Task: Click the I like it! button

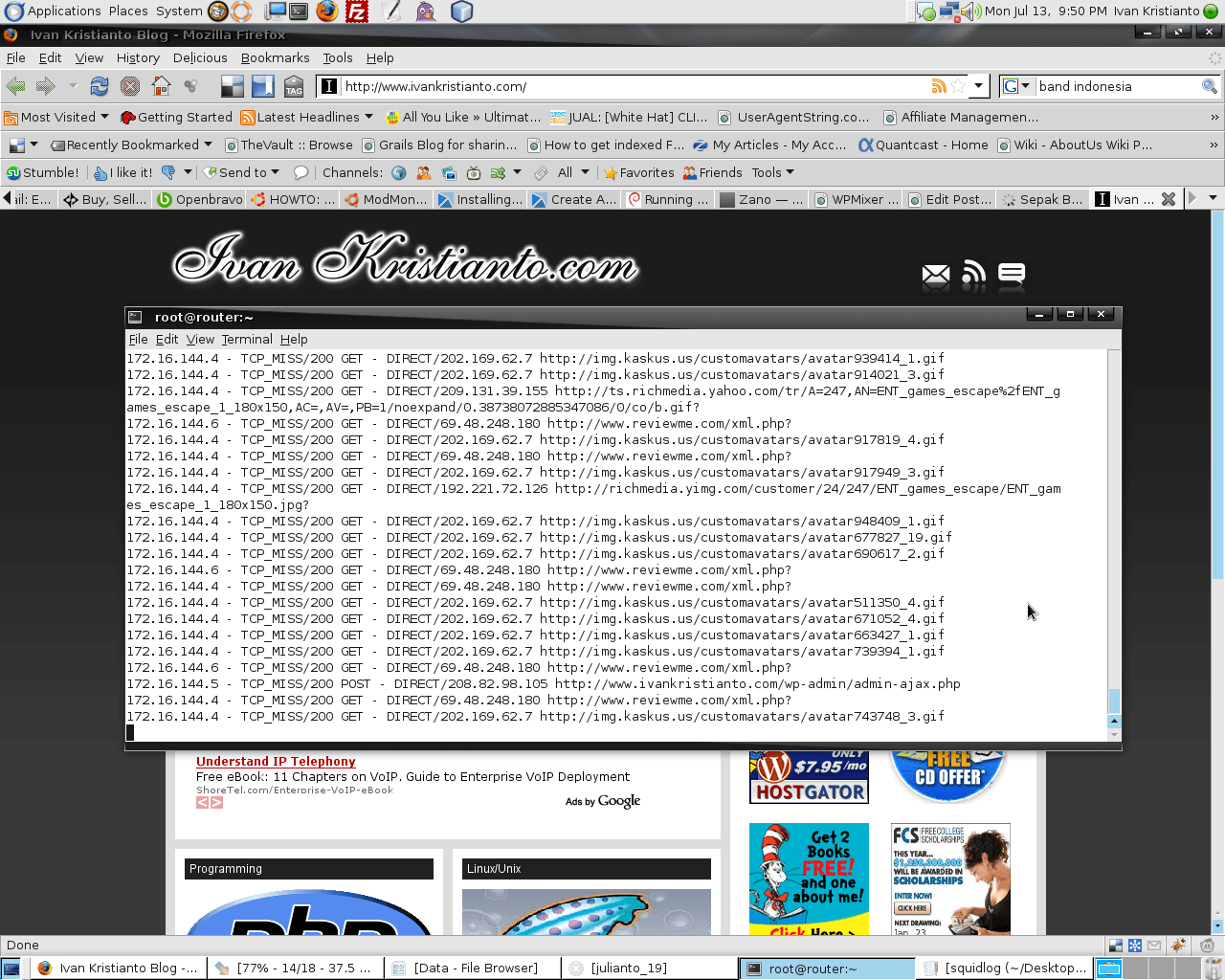Action: pos(123,172)
